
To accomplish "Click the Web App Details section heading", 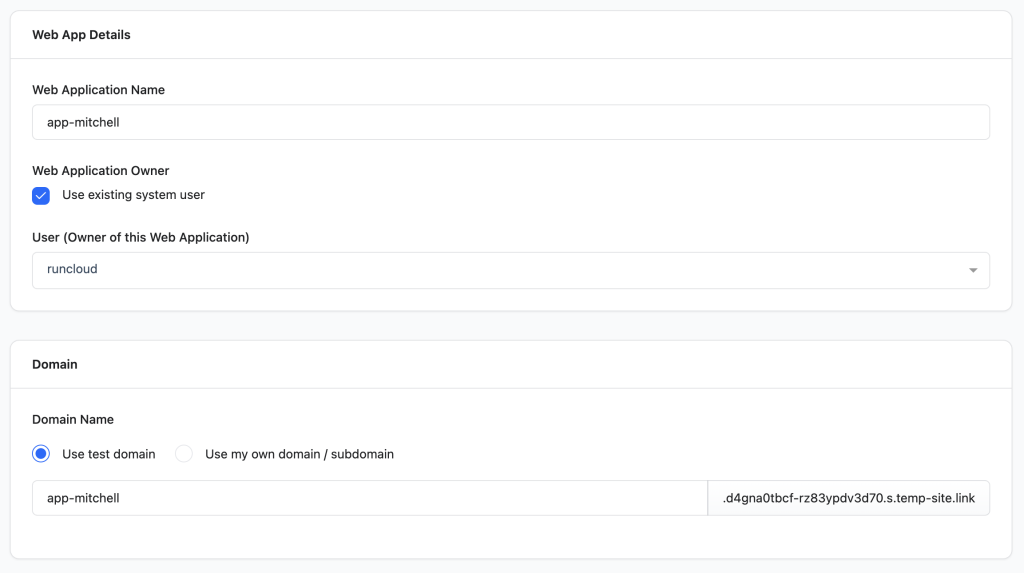I will pos(81,35).
